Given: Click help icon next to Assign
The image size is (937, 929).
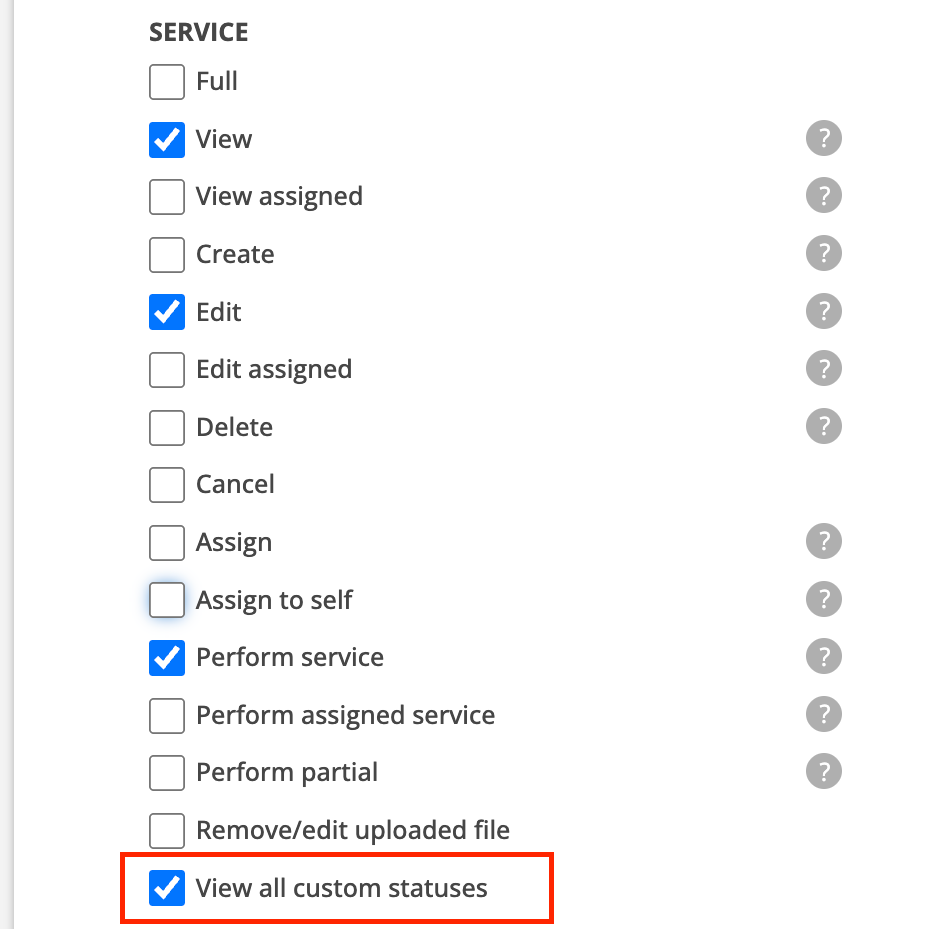Looking at the screenshot, I should [x=823, y=542].
